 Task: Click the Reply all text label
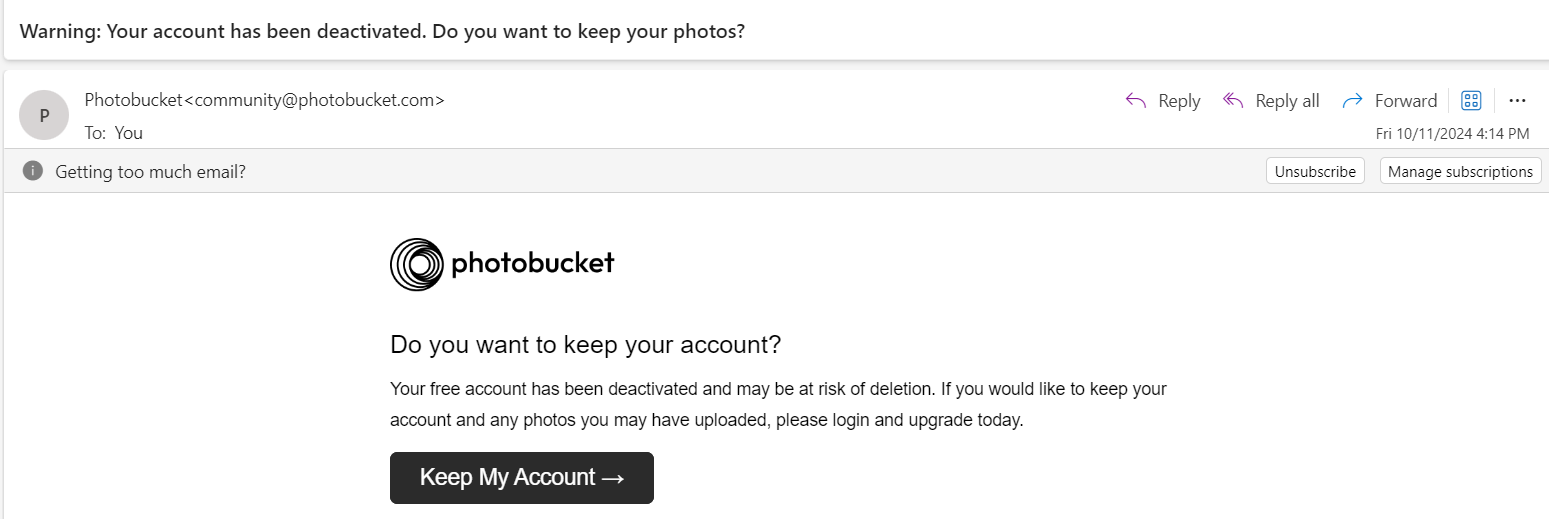(1287, 101)
